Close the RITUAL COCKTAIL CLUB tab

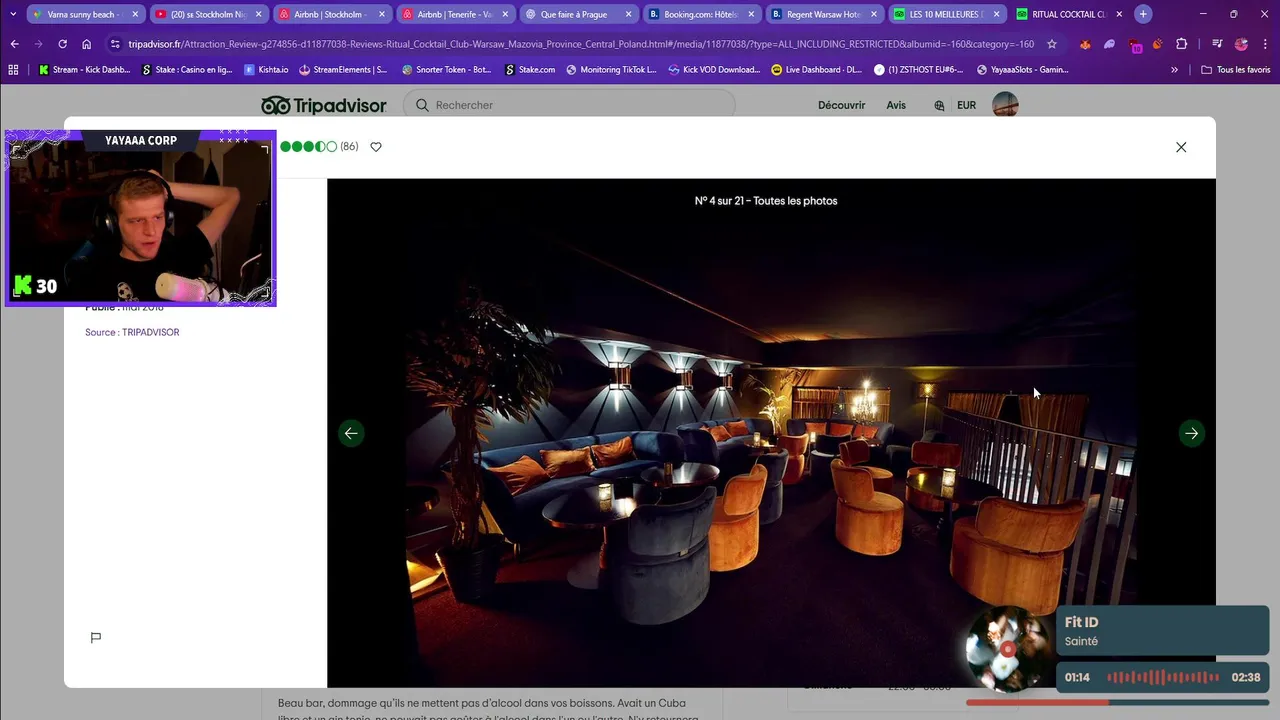pyautogui.click(x=1119, y=14)
